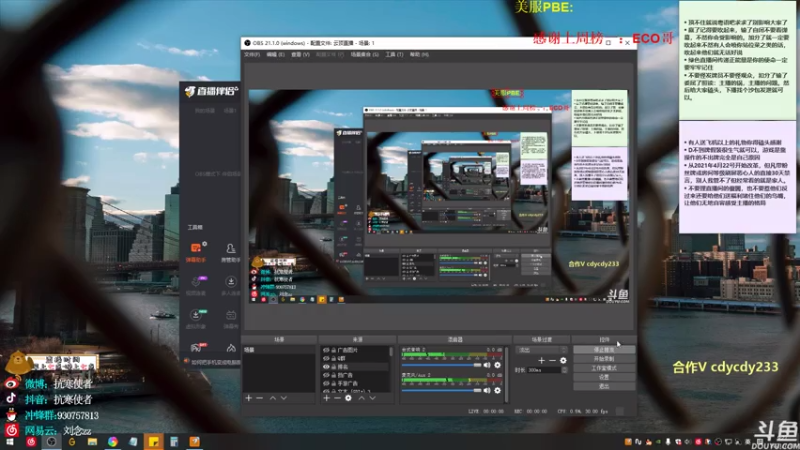
Task: Remove the selected scene with the minus icon
Action: tap(260, 398)
